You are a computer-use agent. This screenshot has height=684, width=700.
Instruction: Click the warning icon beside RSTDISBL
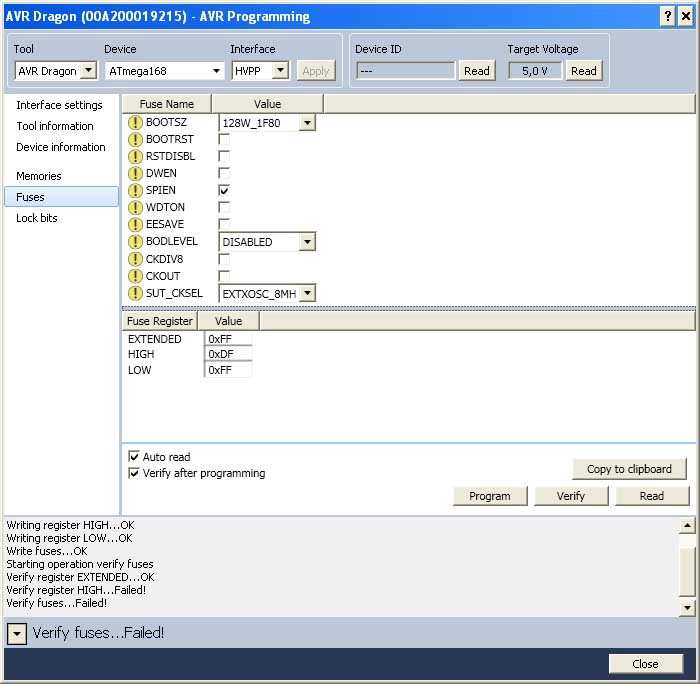(135, 156)
